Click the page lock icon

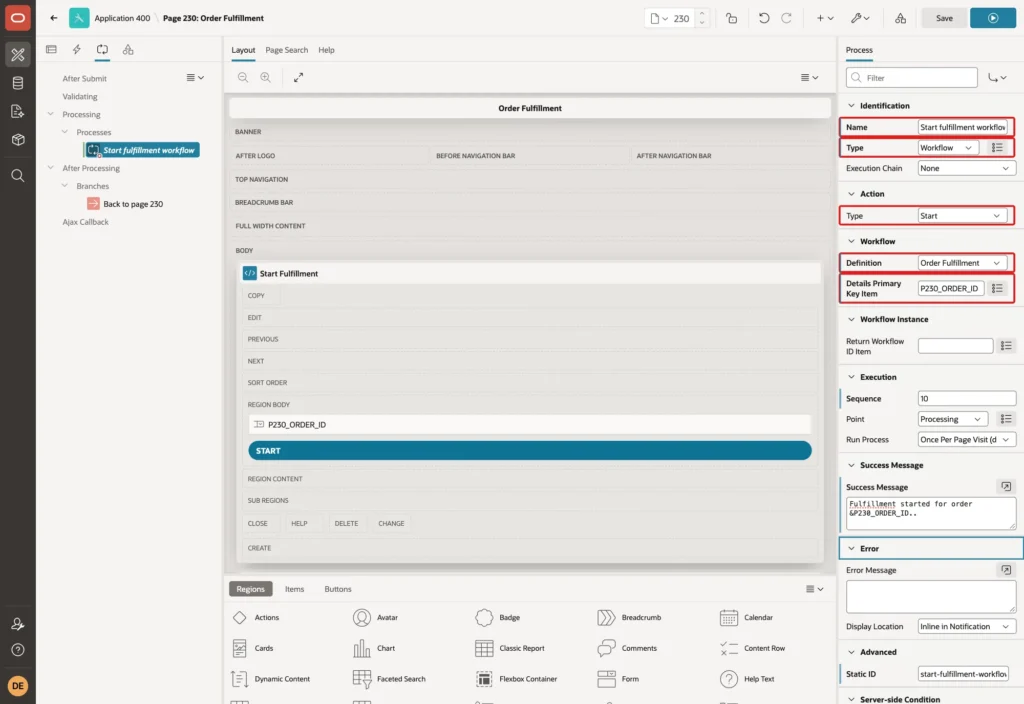[731, 18]
